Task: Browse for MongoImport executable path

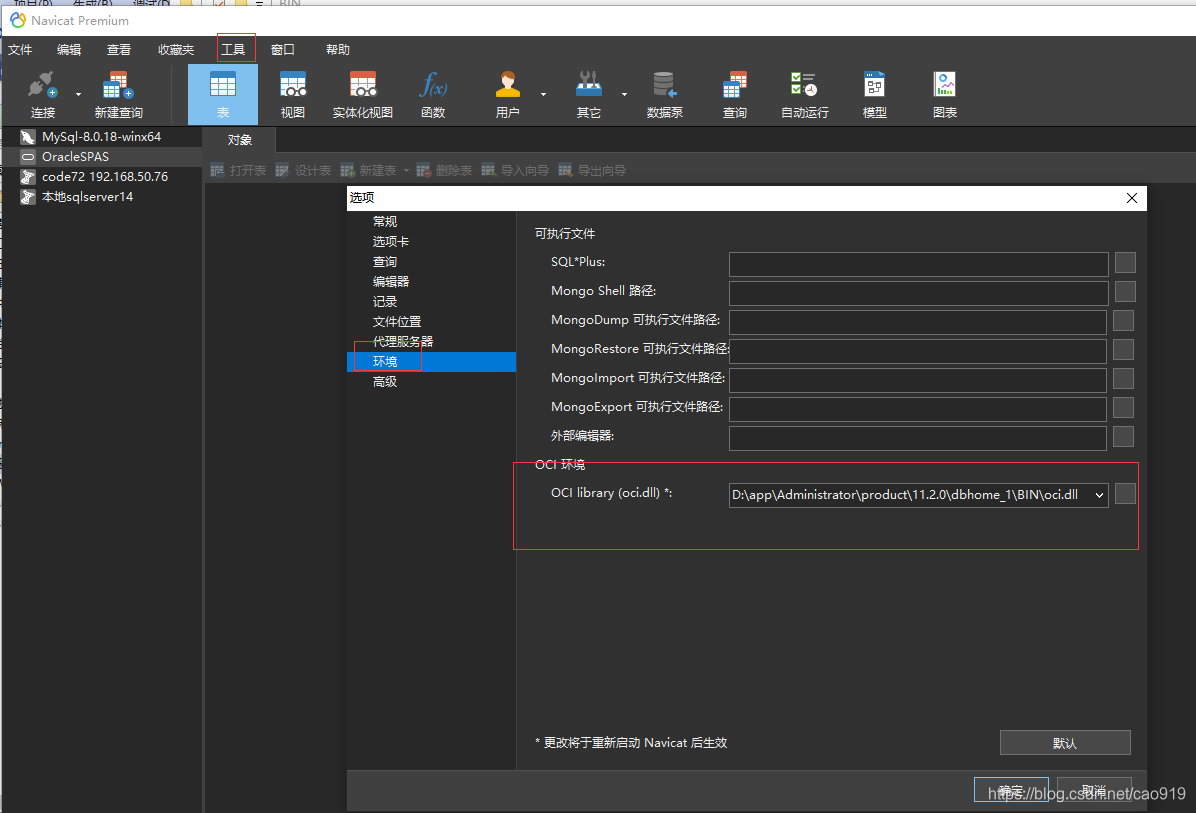Action: point(1123,378)
